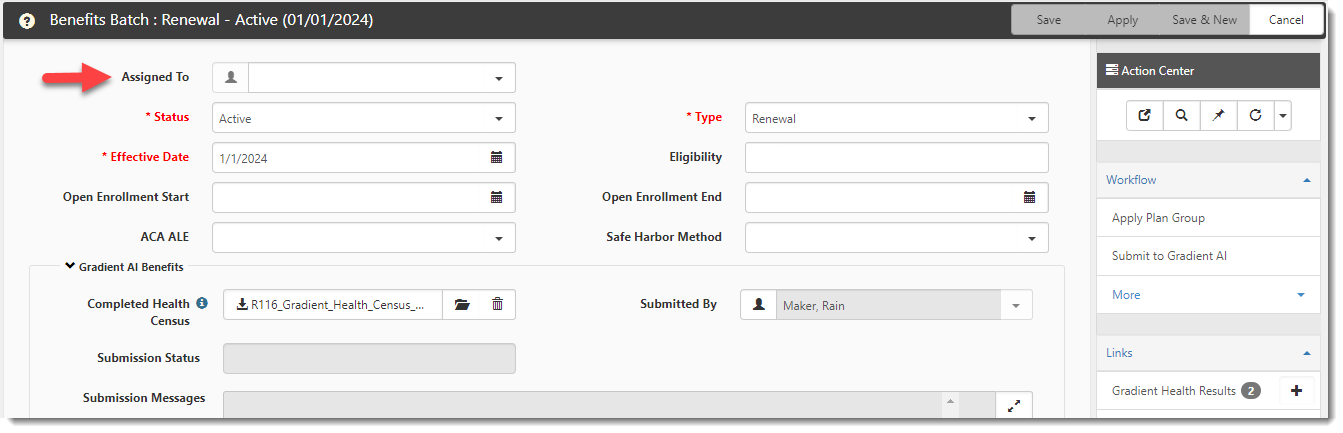Click the Completed Health Census info icon
The image size is (1343, 433).
tap(202, 302)
